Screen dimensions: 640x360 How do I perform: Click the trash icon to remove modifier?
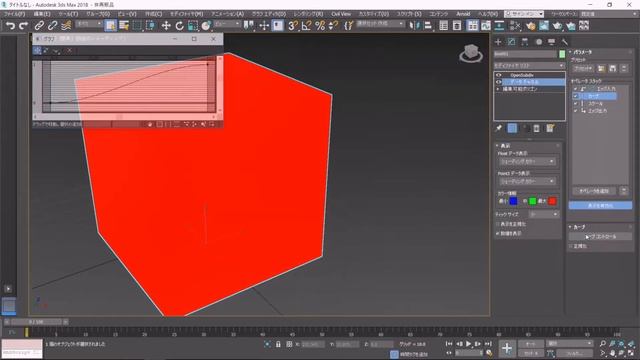(x=537, y=129)
